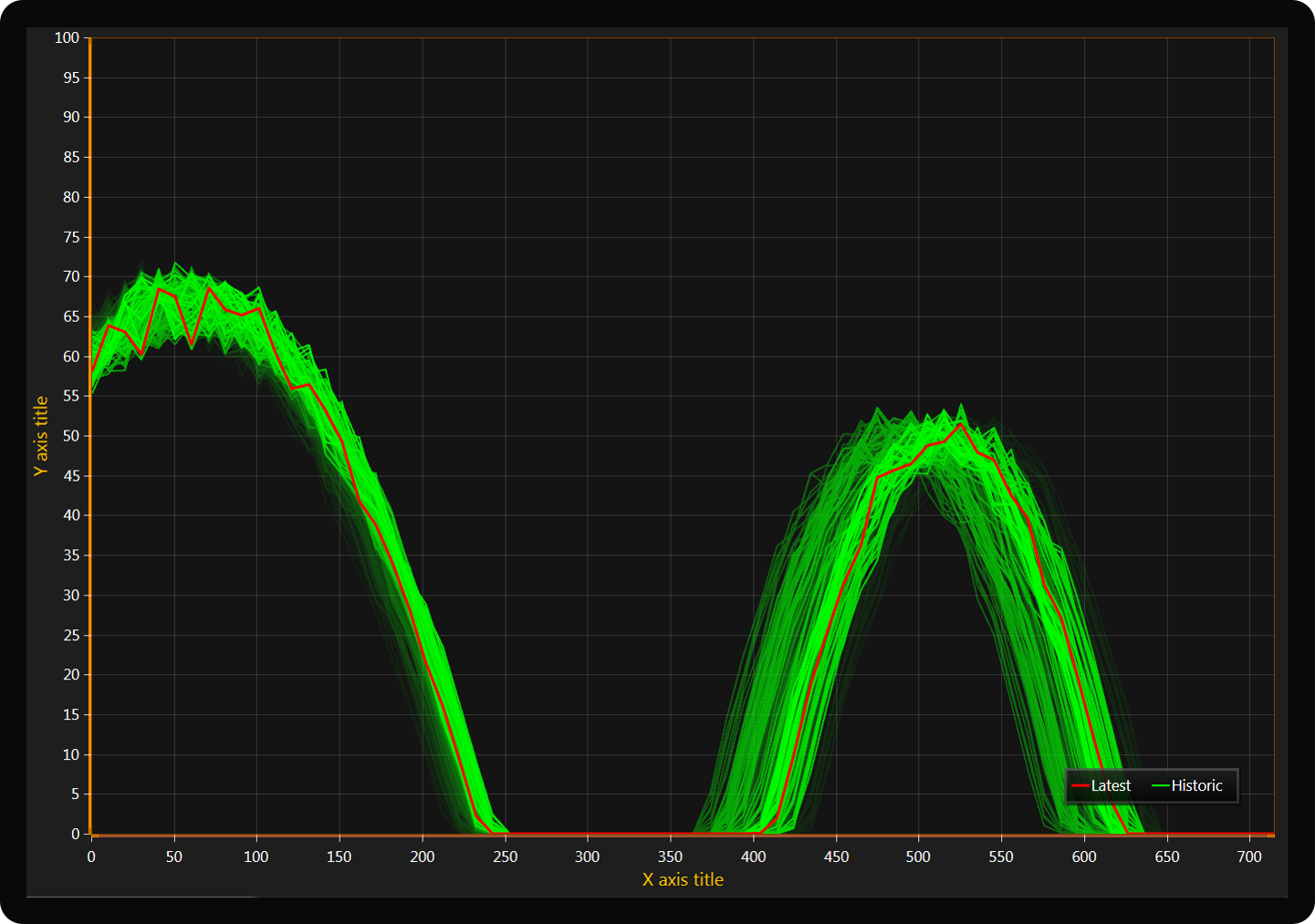Click the green Historic line icon in legend
The height and width of the screenshot is (924, 1315).
tap(1160, 785)
